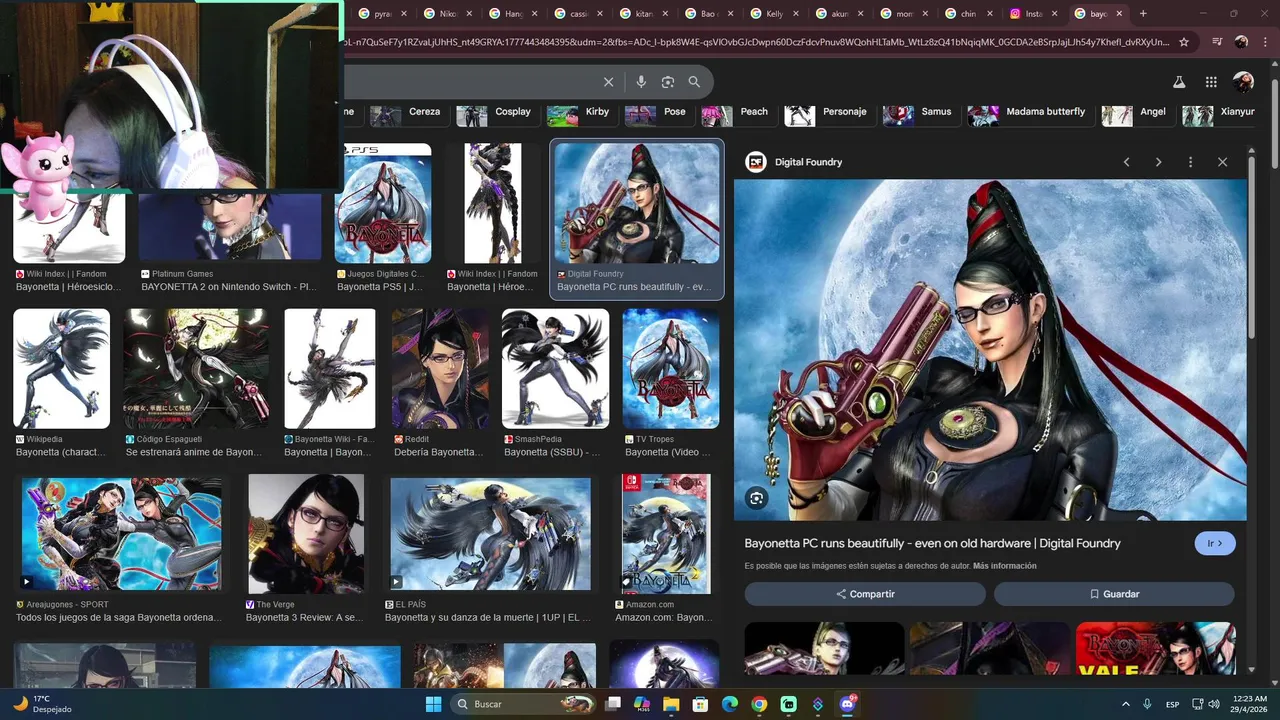
Task: Close the image preview panel
Action: (1222, 162)
